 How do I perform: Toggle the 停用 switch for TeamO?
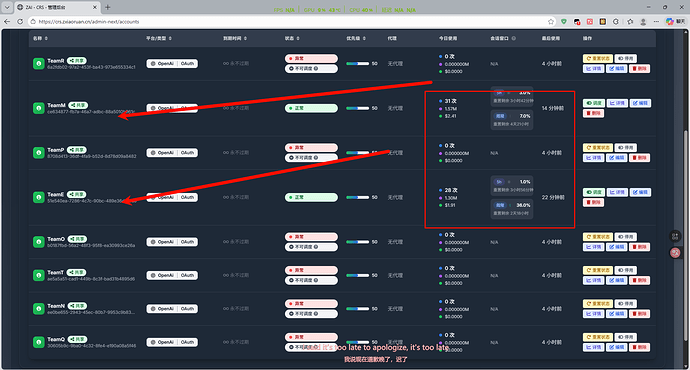pos(625,237)
